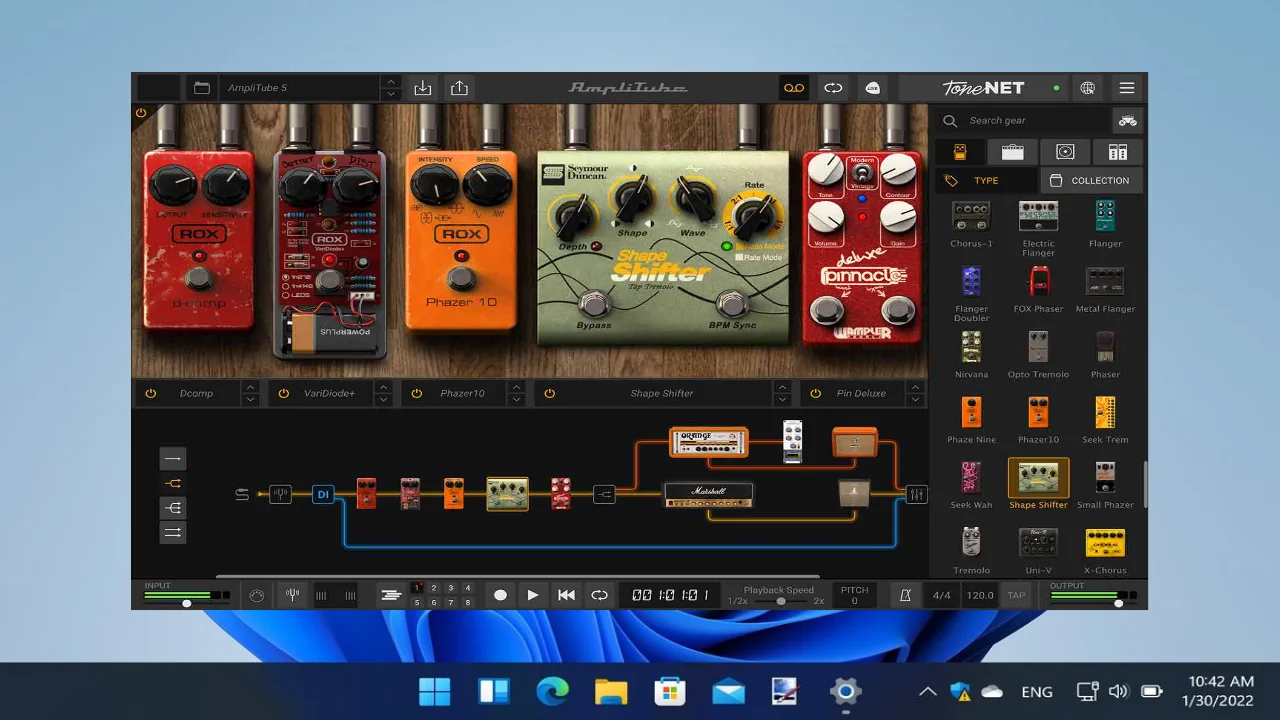Select the Marshall amp head in chain

pos(708,494)
